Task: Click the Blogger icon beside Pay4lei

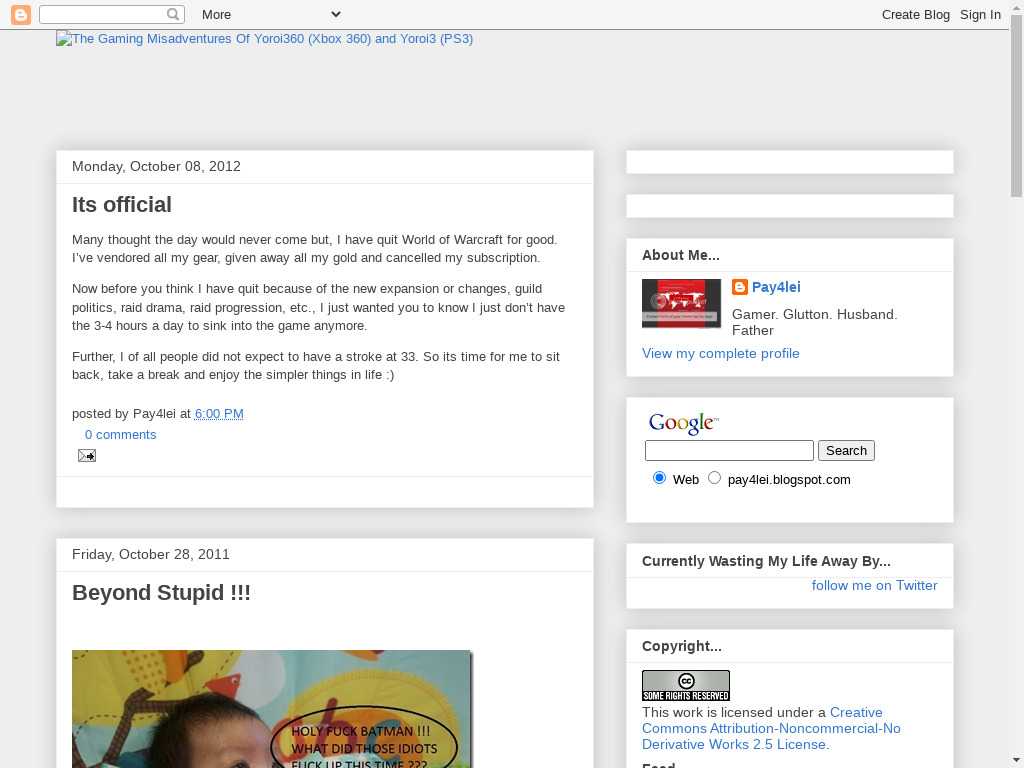Action: point(740,288)
